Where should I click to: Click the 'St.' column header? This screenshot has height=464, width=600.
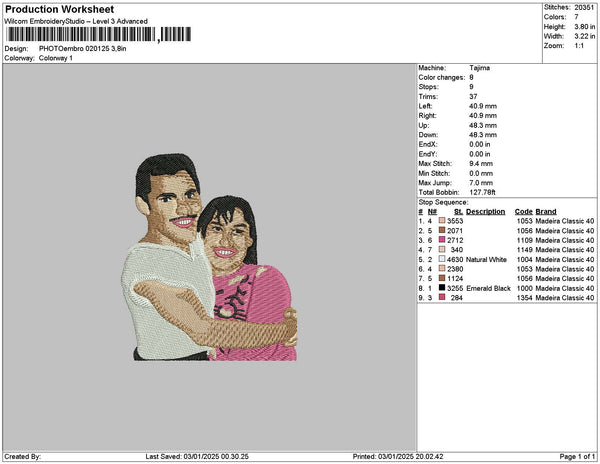point(458,212)
